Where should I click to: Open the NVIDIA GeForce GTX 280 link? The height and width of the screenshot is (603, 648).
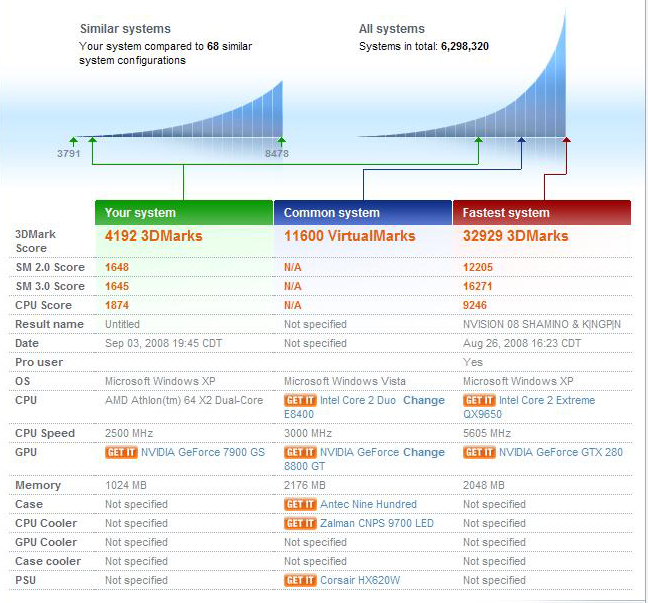coord(560,452)
